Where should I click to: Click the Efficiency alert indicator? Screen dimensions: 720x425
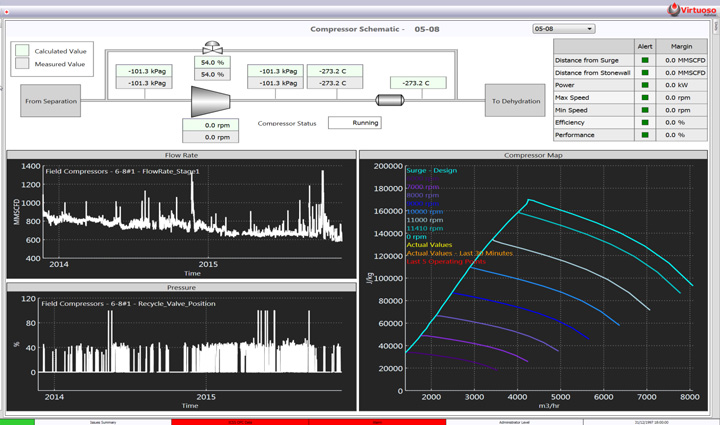645,122
